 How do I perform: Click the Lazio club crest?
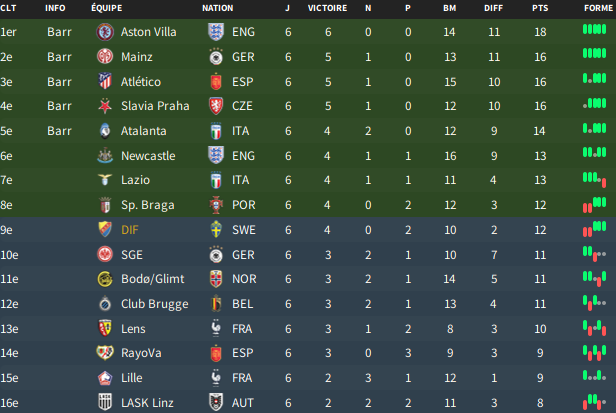point(103,180)
